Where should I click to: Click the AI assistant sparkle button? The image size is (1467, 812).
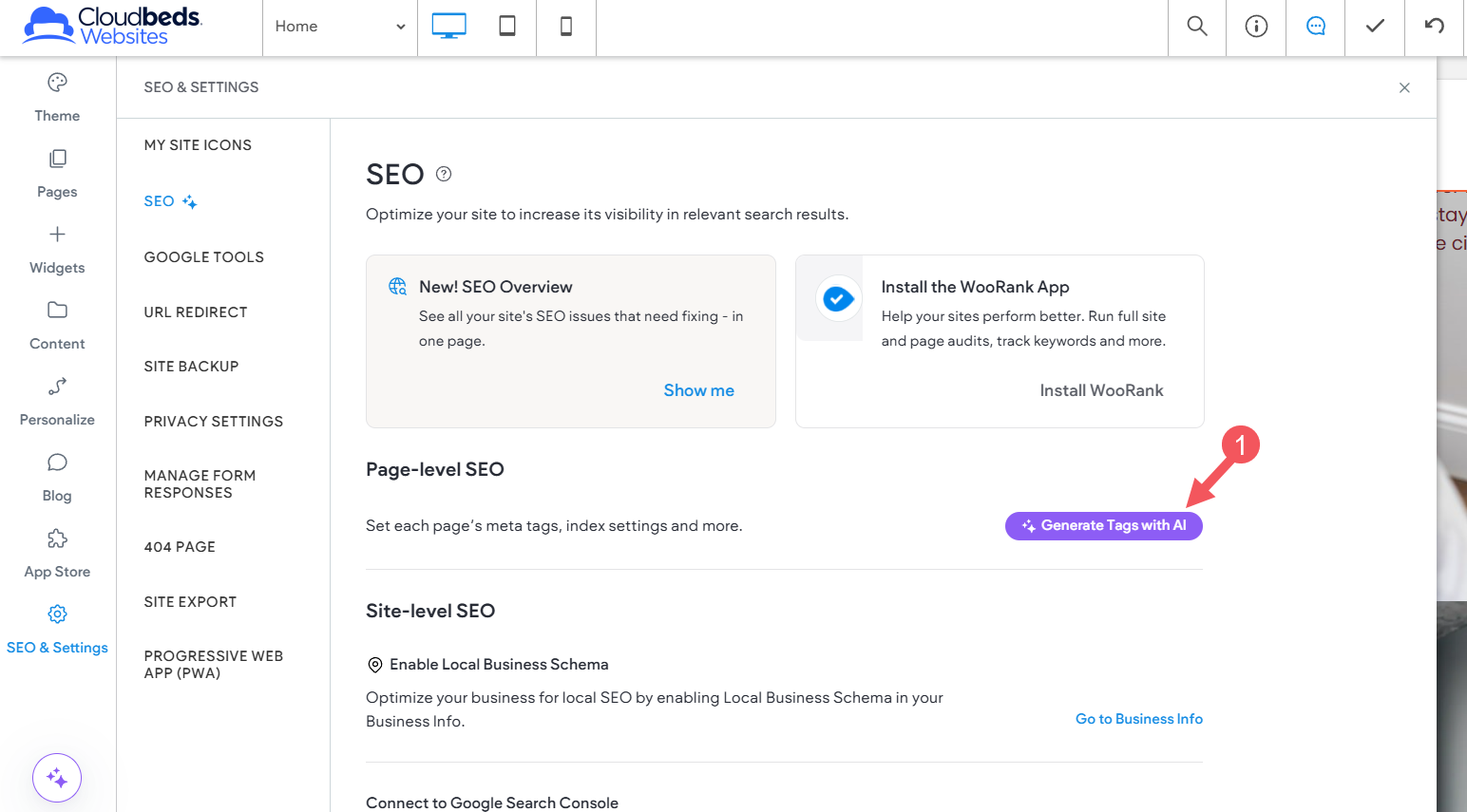[57, 778]
